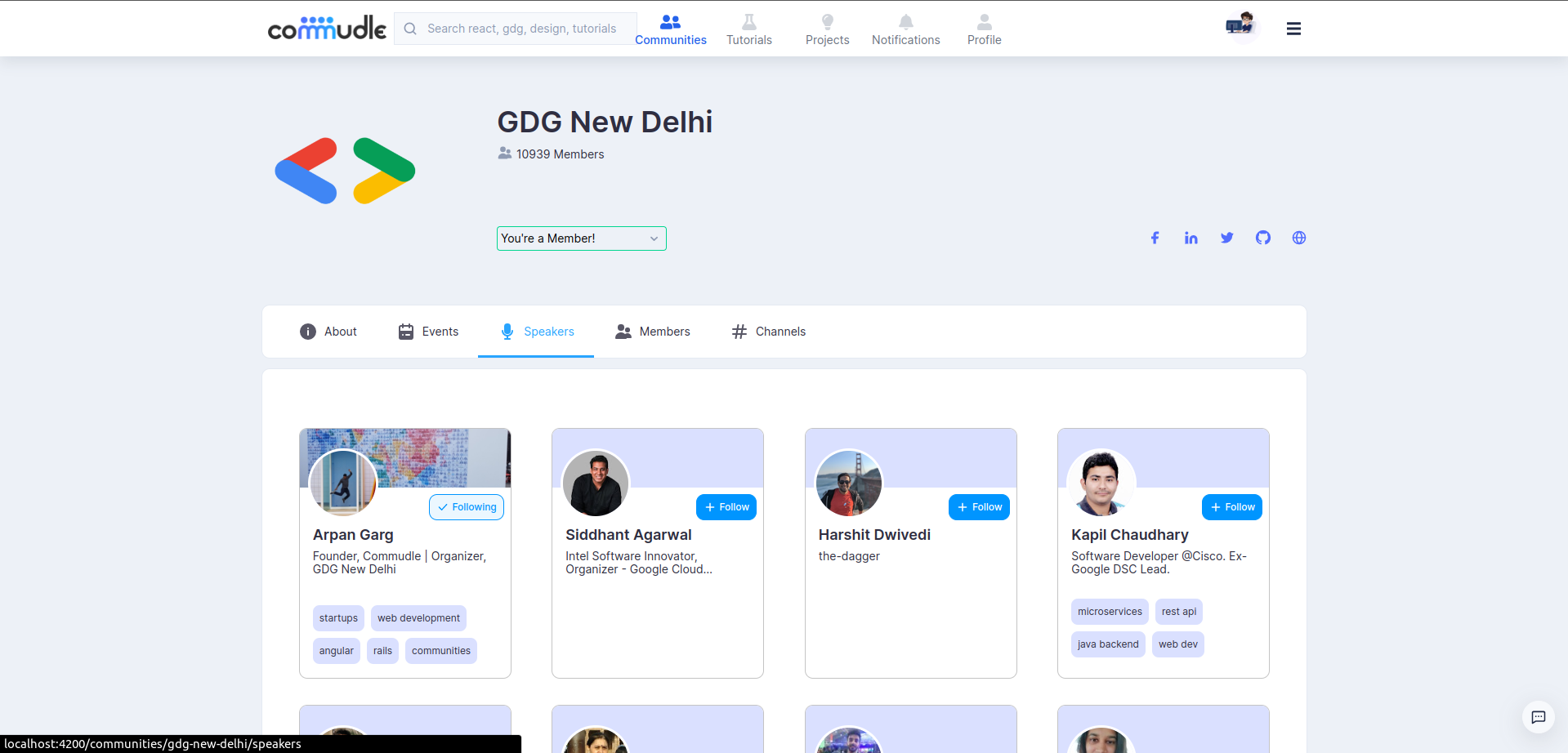
Task: Click the angular tag
Action: tap(337, 651)
